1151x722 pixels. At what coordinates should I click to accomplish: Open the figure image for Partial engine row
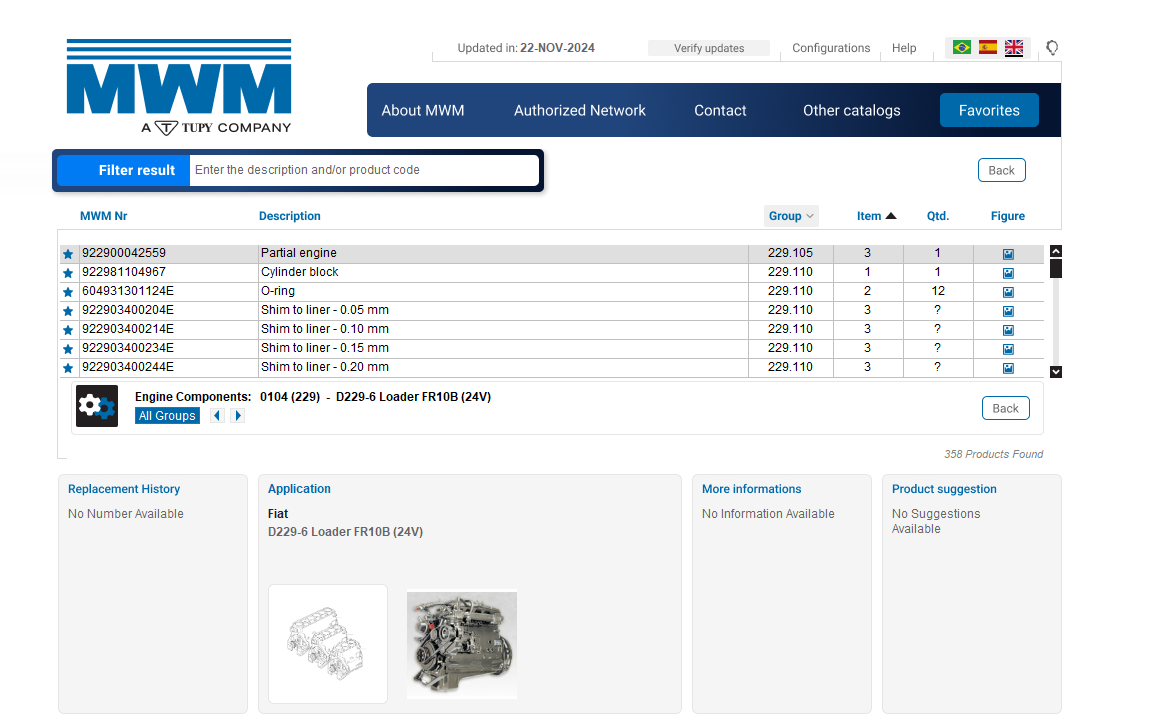1007,253
